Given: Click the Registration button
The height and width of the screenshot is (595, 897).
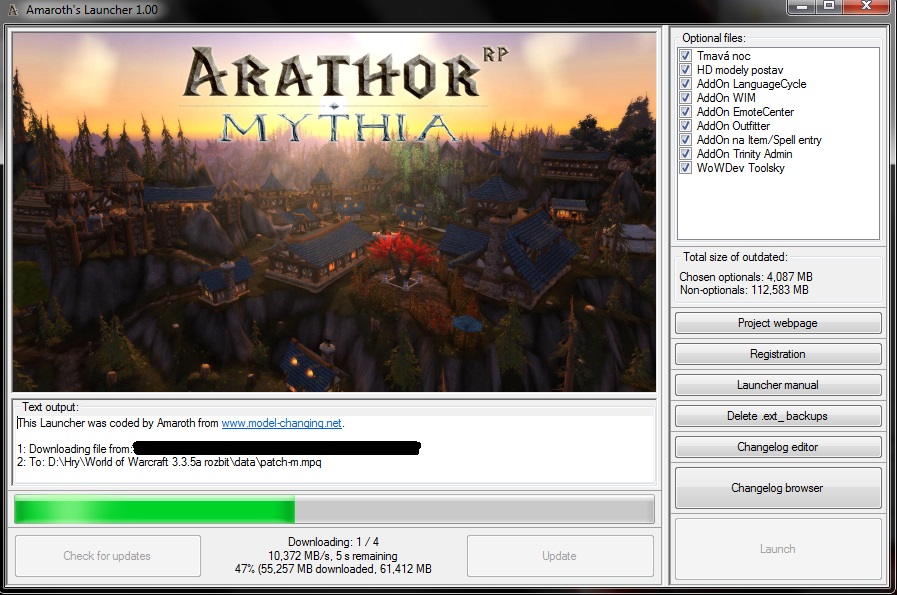Looking at the screenshot, I should point(777,354).
